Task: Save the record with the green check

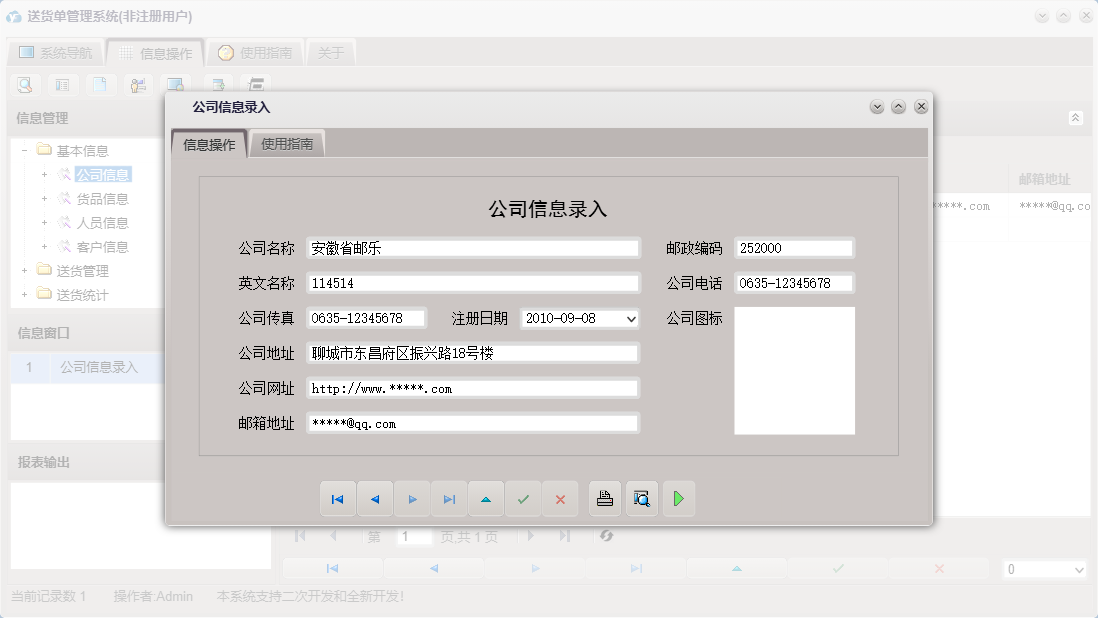Action: click(x=523, y=498)
